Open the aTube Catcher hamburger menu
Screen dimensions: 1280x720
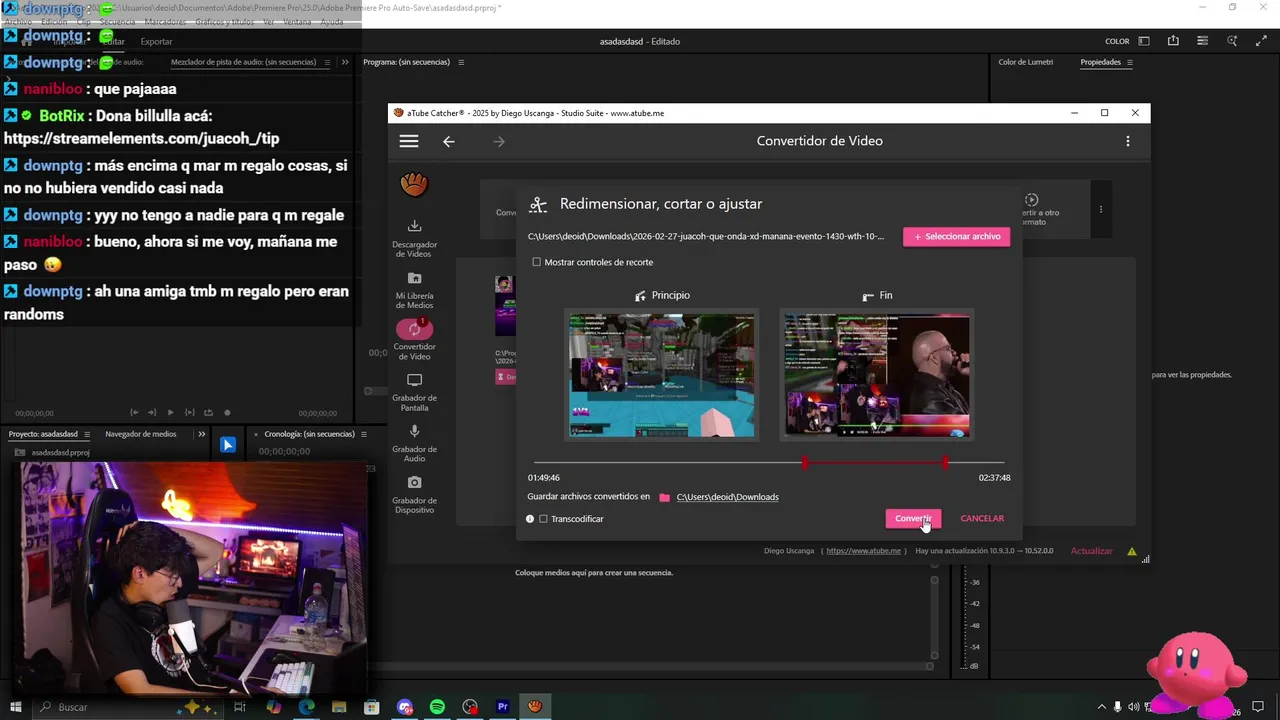pyautogui.click(x=409, y=141)
